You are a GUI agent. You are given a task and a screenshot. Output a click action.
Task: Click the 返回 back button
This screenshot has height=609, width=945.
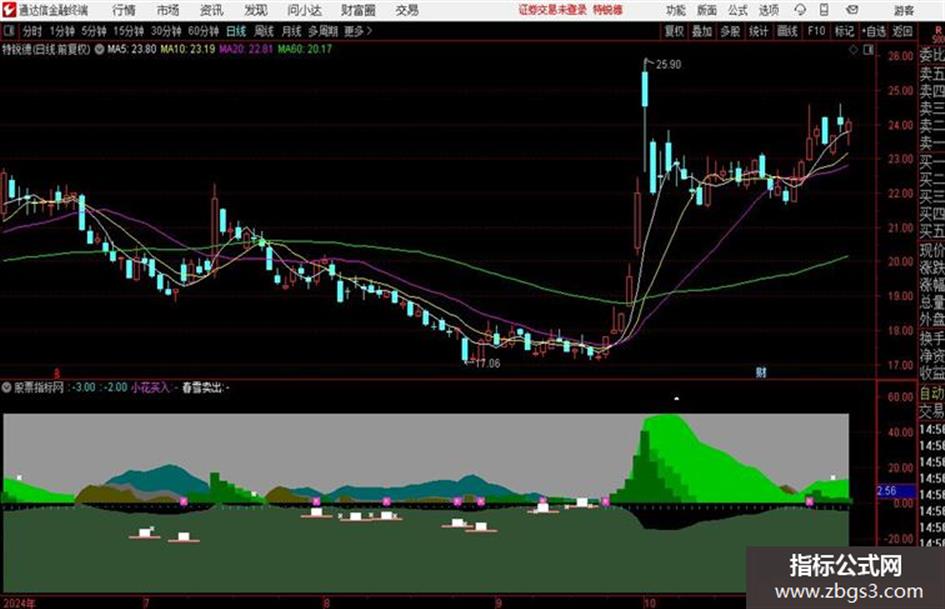coord(902,31)
